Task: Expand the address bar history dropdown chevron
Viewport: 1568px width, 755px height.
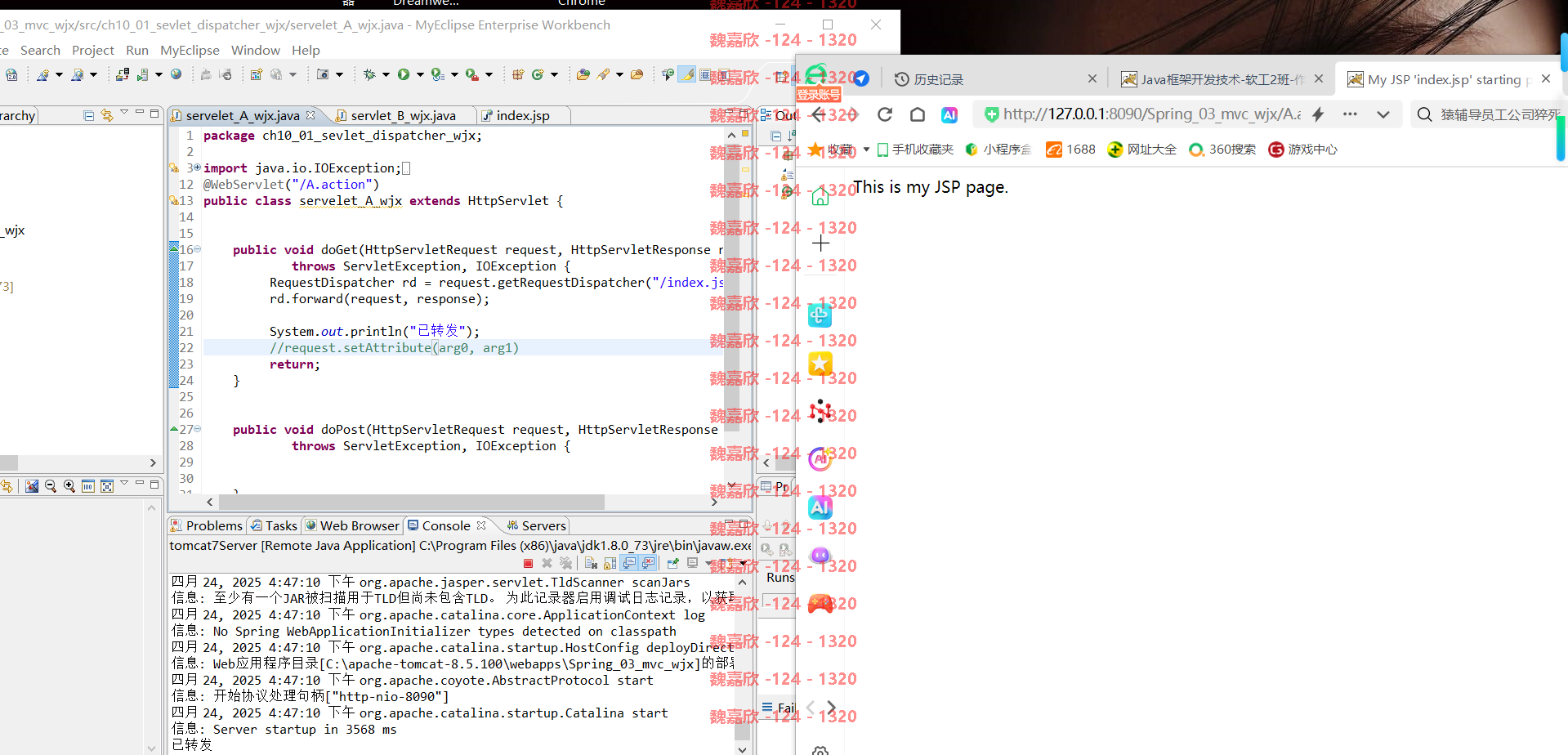Action: tap(1383, 114)
